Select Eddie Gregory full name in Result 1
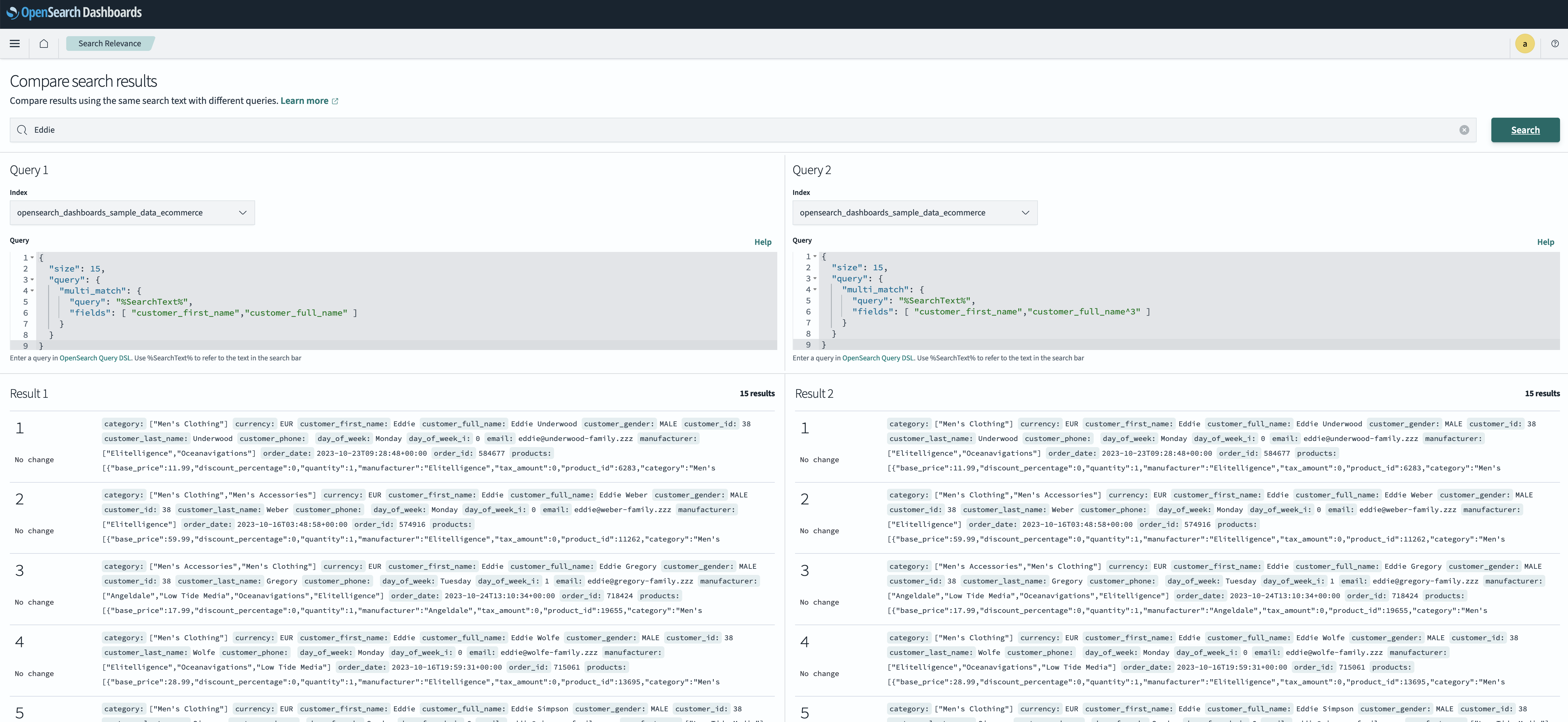 pos(628,566)
